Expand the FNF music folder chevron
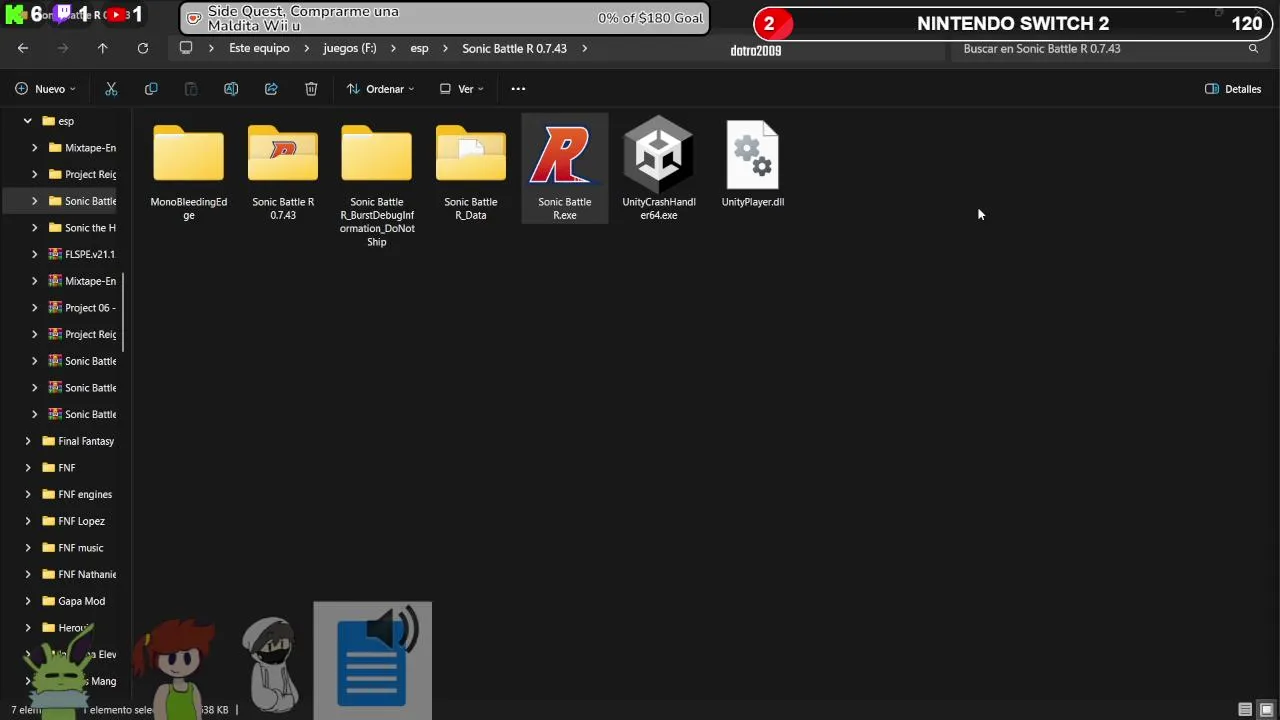Viewport: 1280px width, 720px height. pos(28,548)
